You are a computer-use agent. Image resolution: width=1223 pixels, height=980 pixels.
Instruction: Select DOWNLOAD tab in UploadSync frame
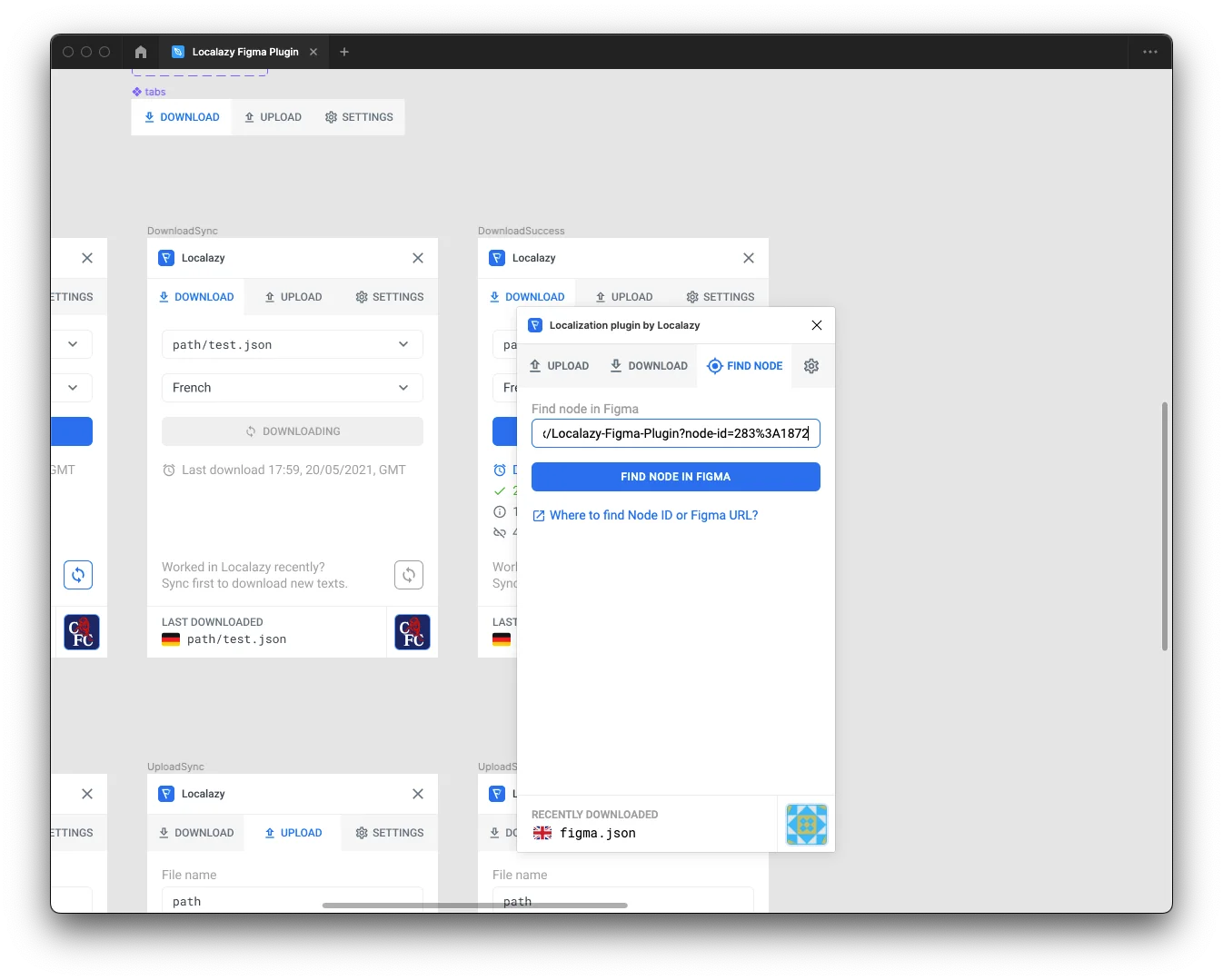(x=196, y=833)
